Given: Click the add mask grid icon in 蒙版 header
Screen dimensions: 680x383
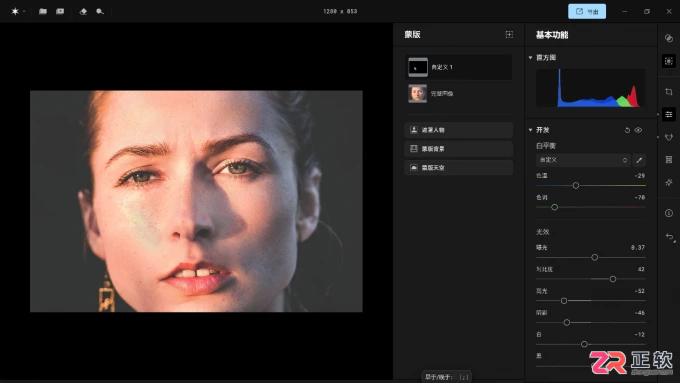Looking at the screenshot, I should pos(509,34).
